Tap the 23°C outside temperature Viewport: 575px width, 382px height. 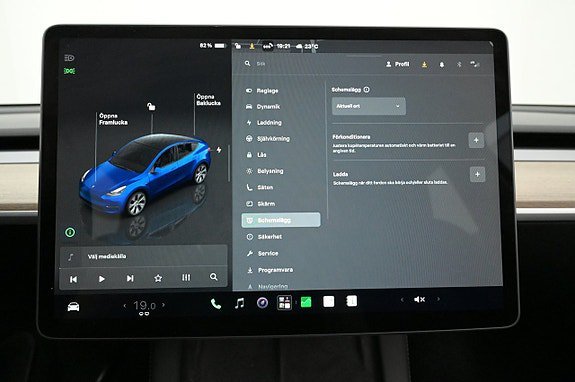[x=307, y=47]
